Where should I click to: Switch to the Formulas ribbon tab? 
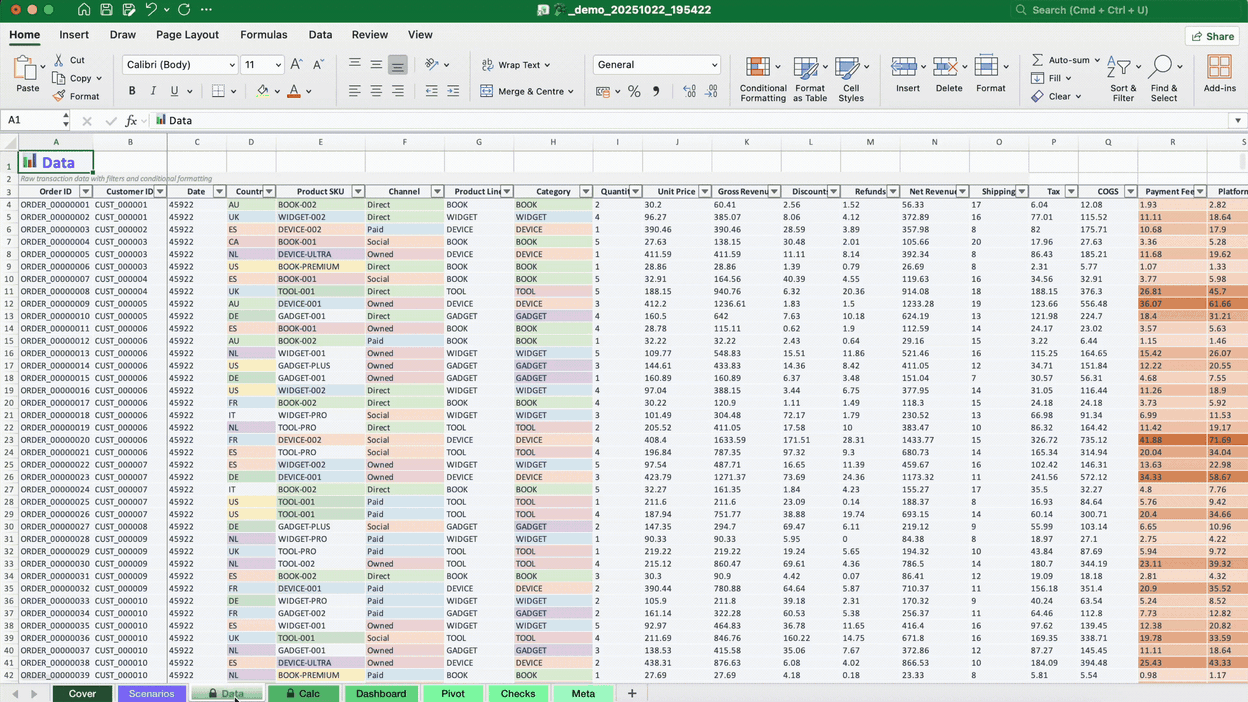[263, 34]
